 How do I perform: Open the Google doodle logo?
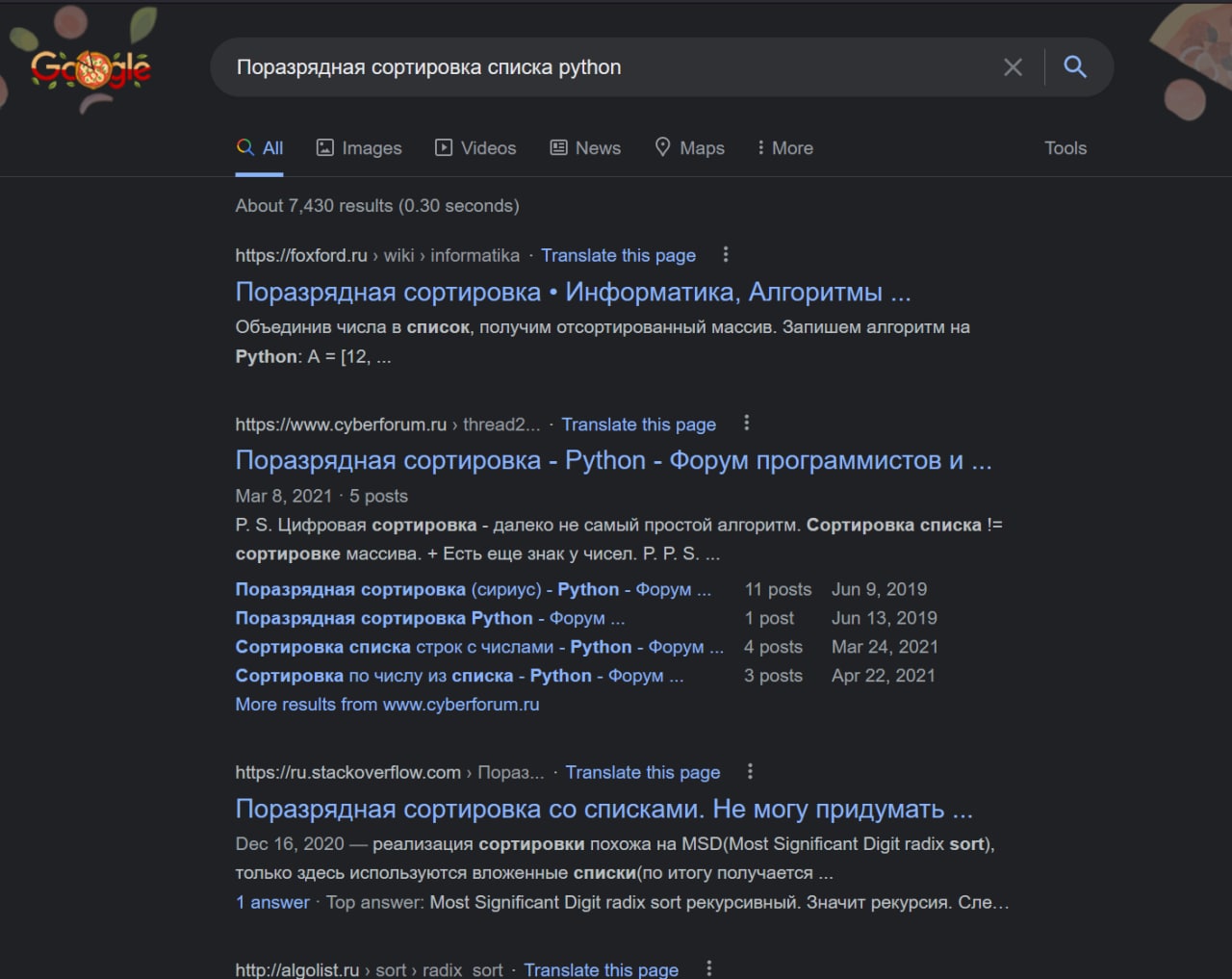[x=91, y=69]
